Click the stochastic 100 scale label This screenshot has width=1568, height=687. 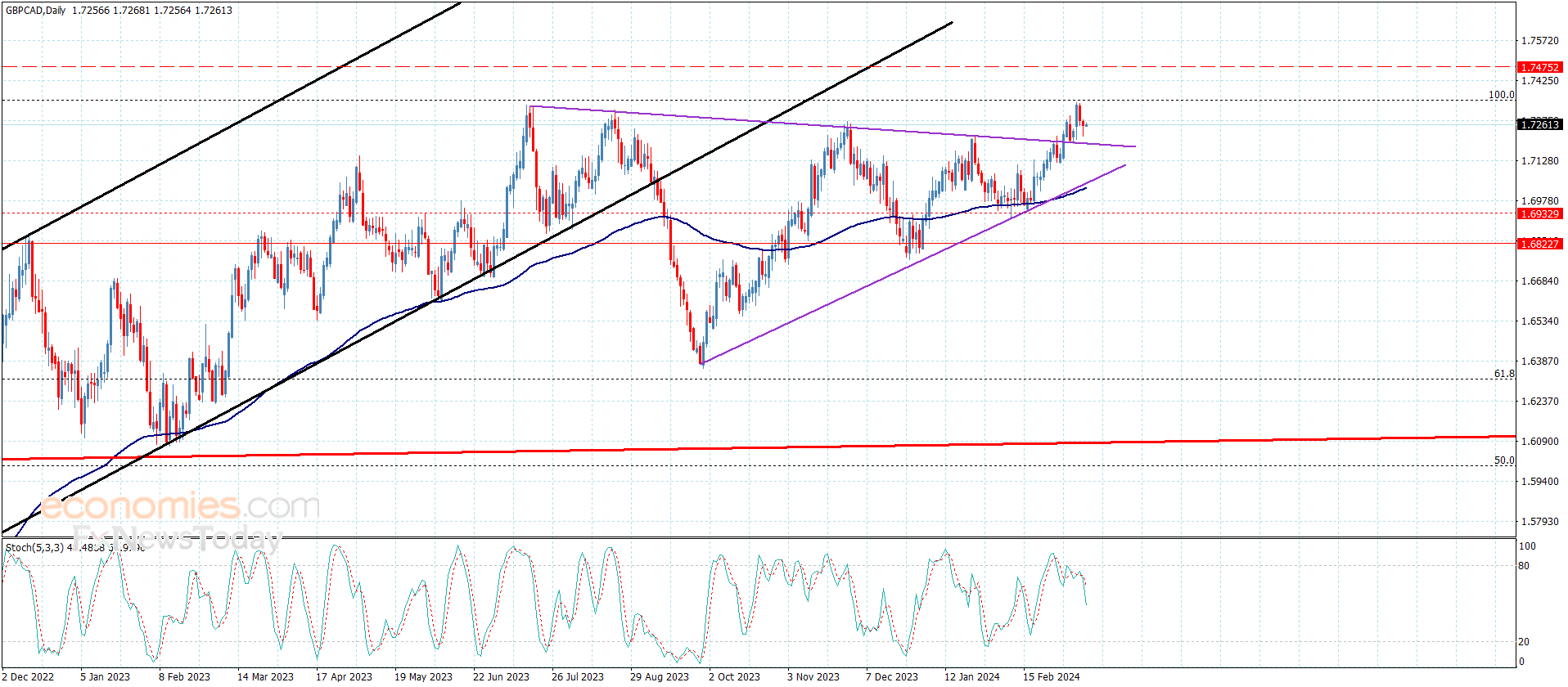(x=1527, y=546)
